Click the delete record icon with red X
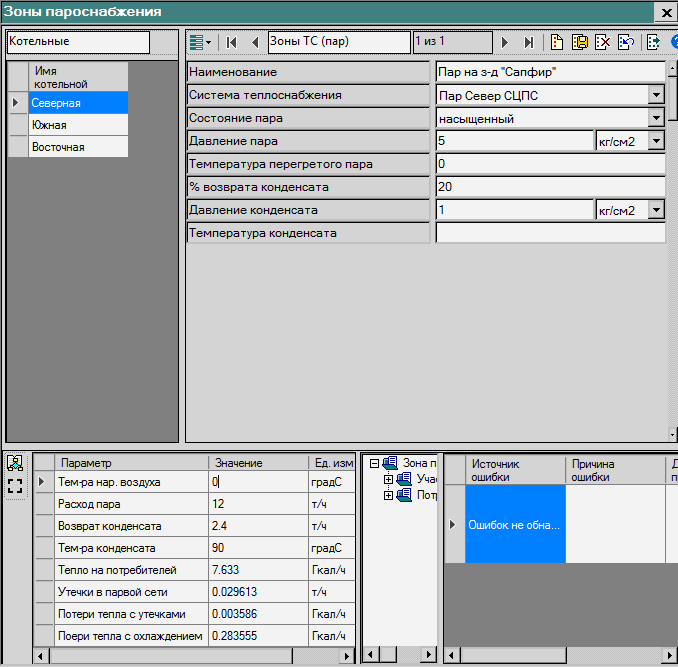Screen dimensions: 678x667 coord(603,42)
